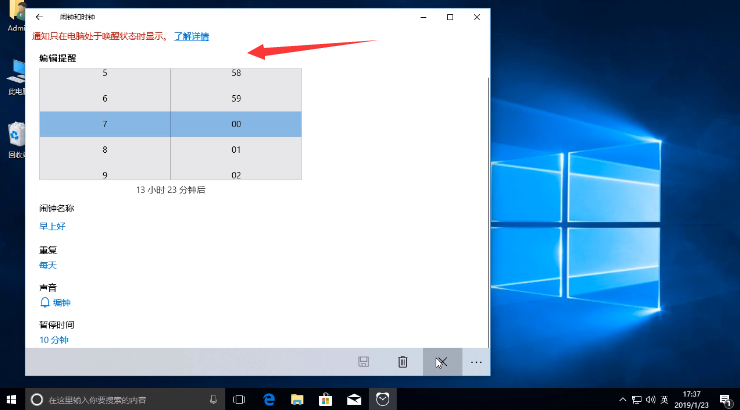Open snooze time option 10 分钟
Image resolution: width=740 pixels, height=410 pixels.
(54, 340)
